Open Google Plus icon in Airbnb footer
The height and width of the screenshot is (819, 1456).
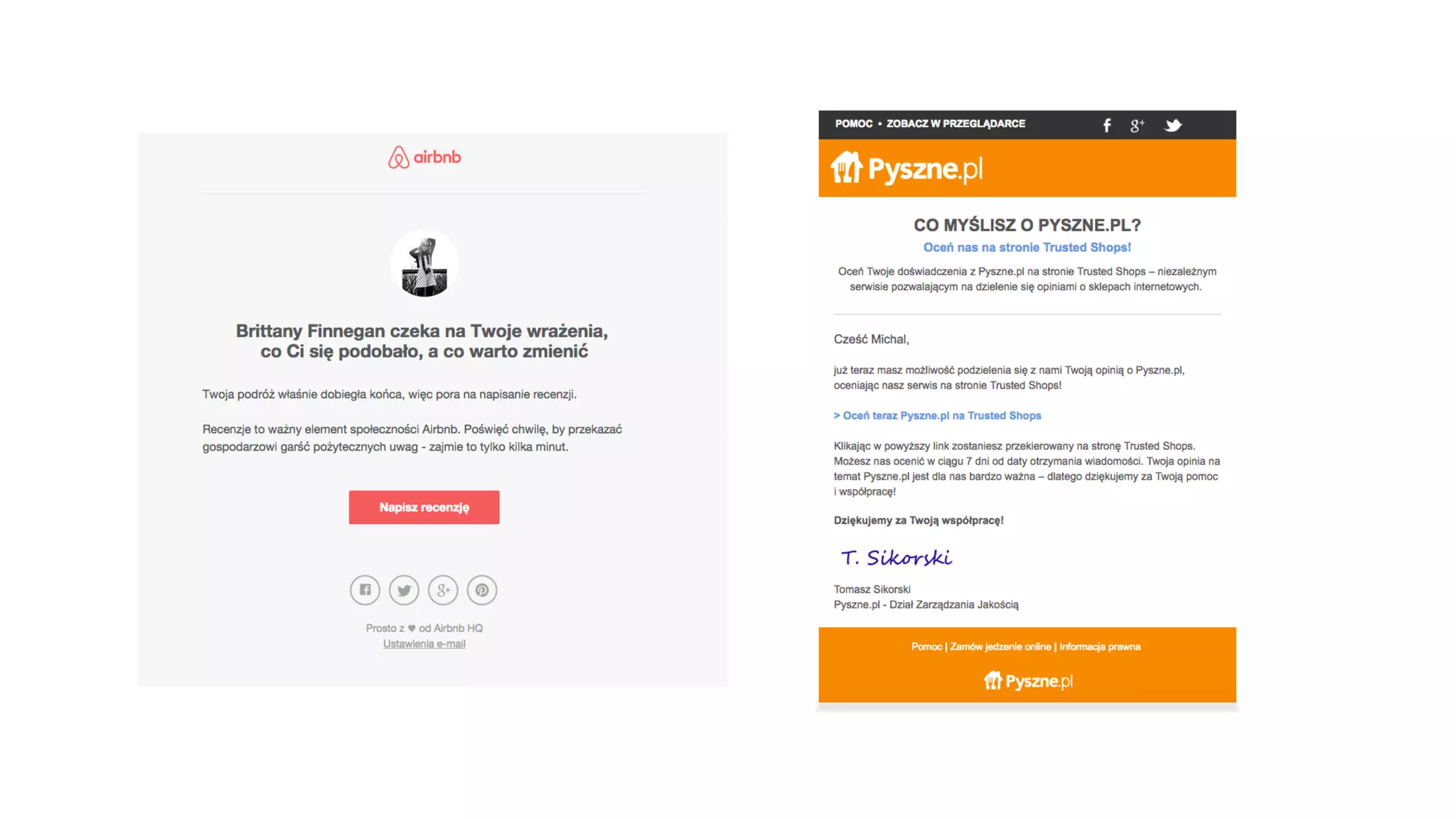click(443, 590)
